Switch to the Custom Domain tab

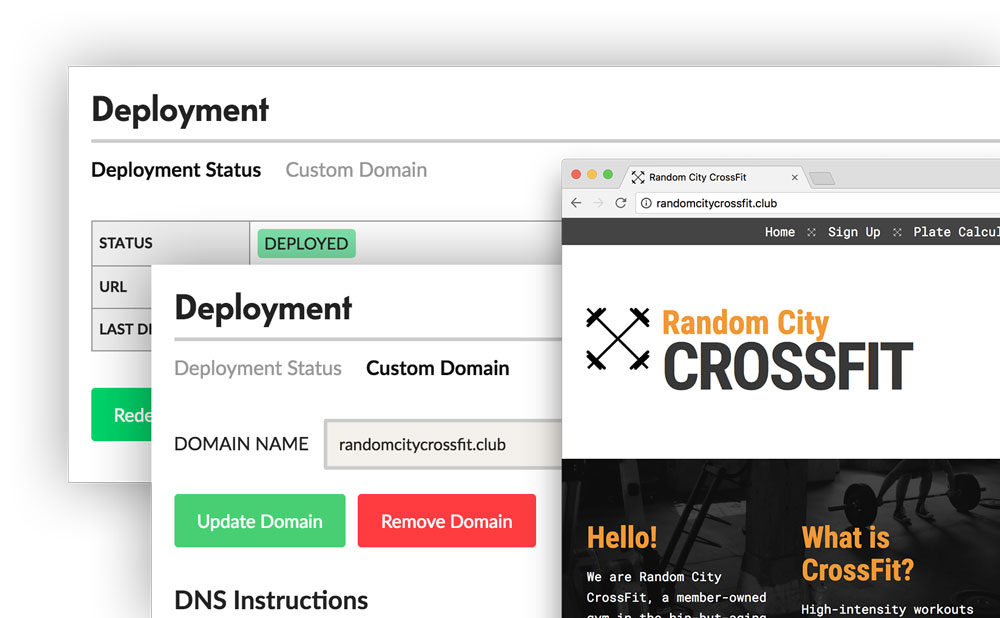click(x=437, y=368)
